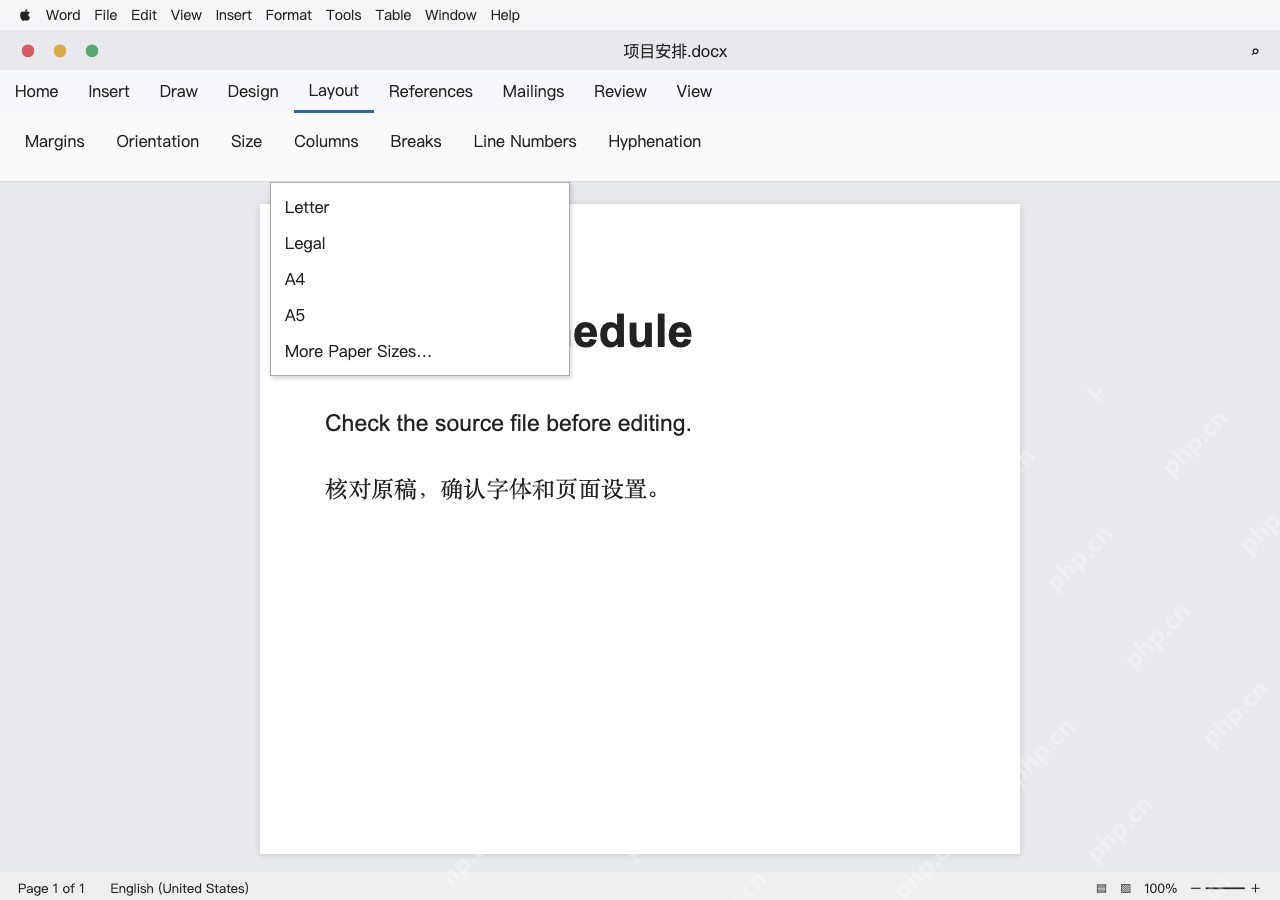Screen dimensions: 1280x900
Task: Open the Apple menu logo
Action: (25, 15)
